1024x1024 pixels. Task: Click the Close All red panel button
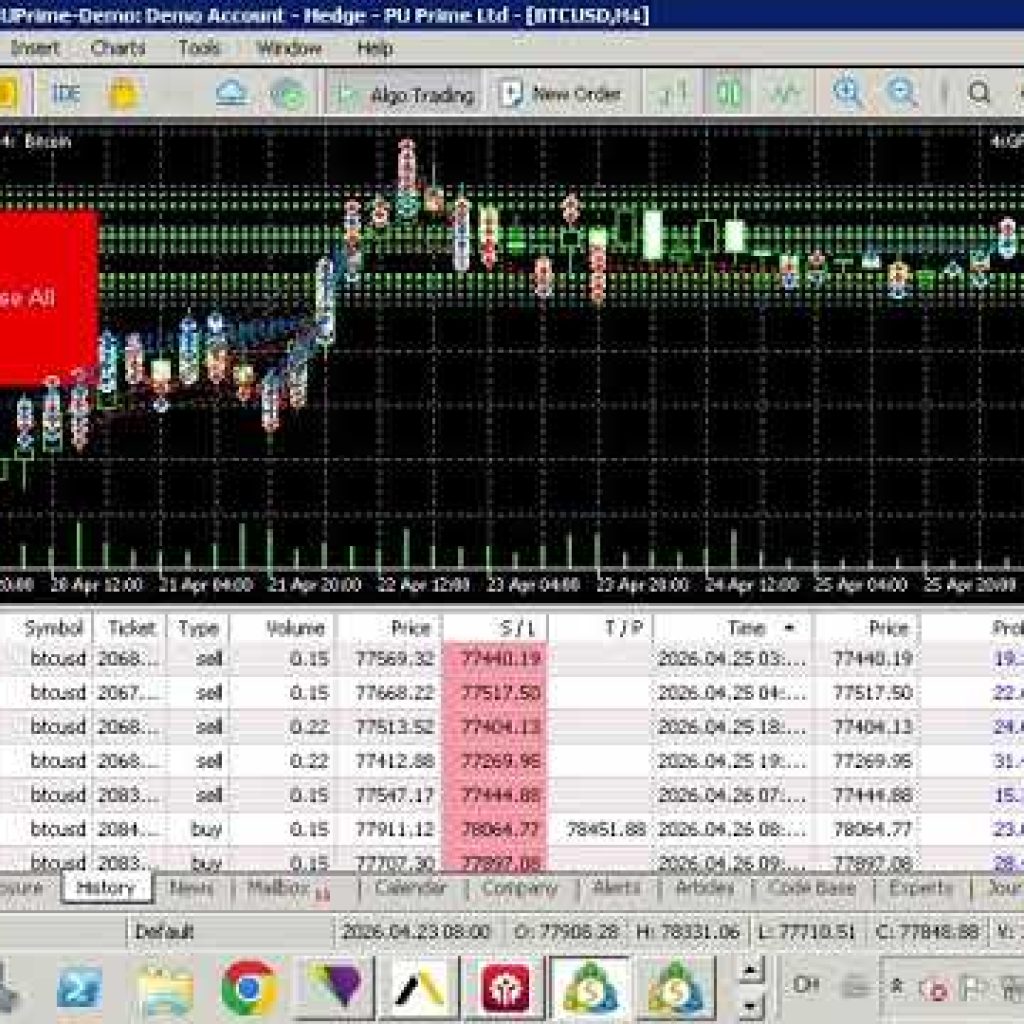(45, 295)
